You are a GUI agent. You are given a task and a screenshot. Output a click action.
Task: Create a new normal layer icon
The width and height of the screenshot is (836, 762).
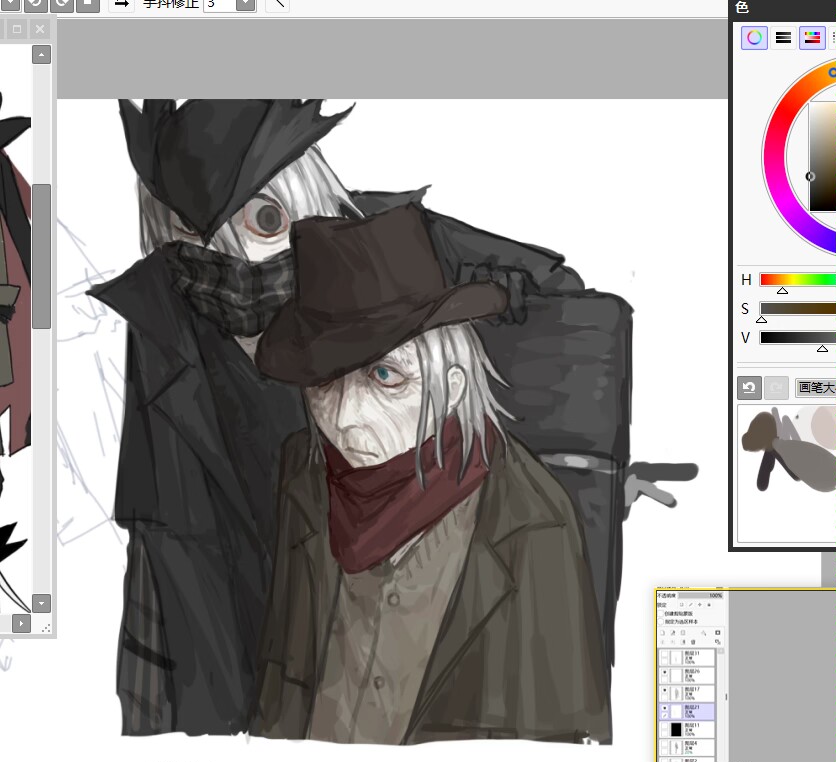click(x=663, y=633)
